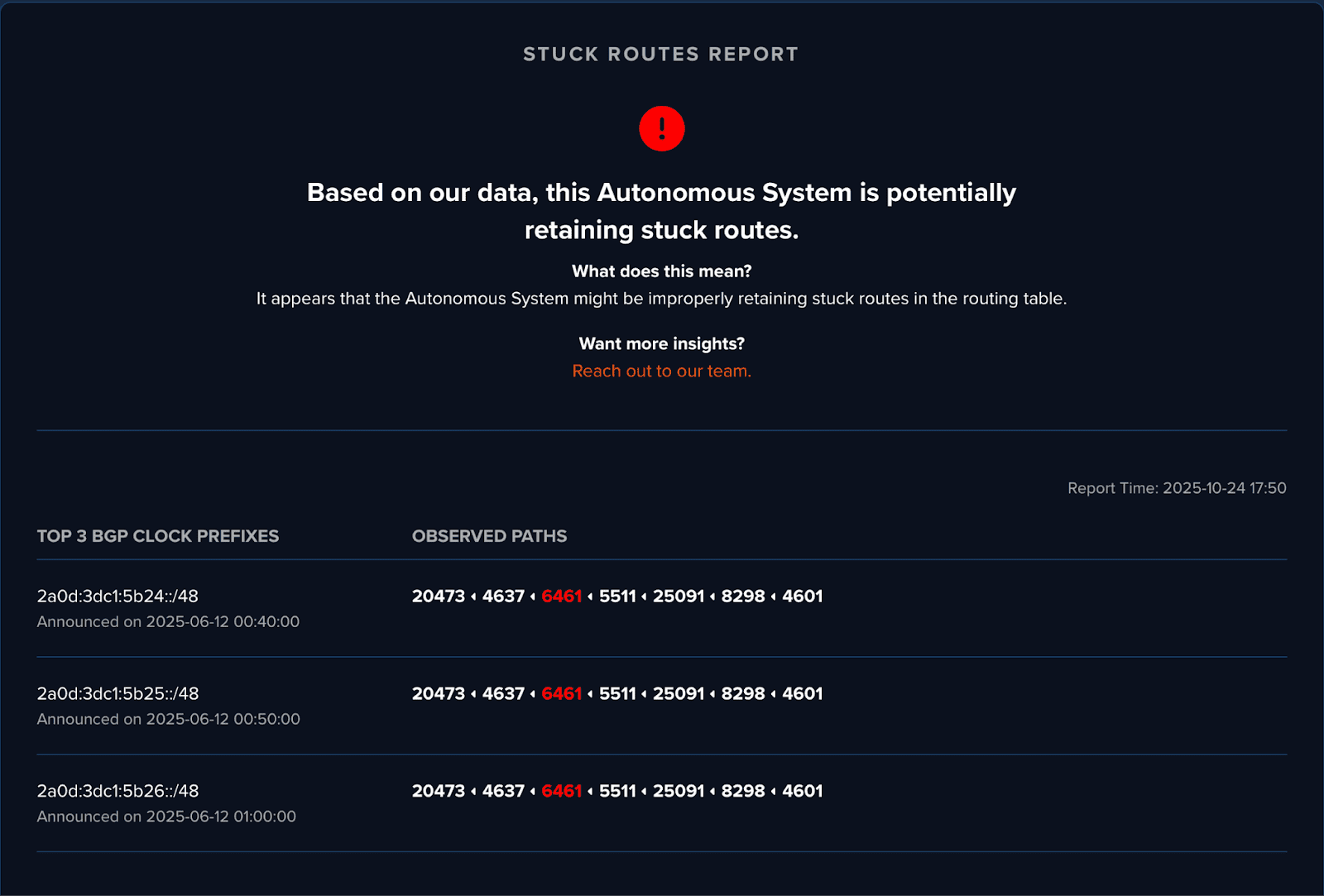Select the OBSERVED PATHS column header
The image size is (1324, 896).
[x=489, y=536]
